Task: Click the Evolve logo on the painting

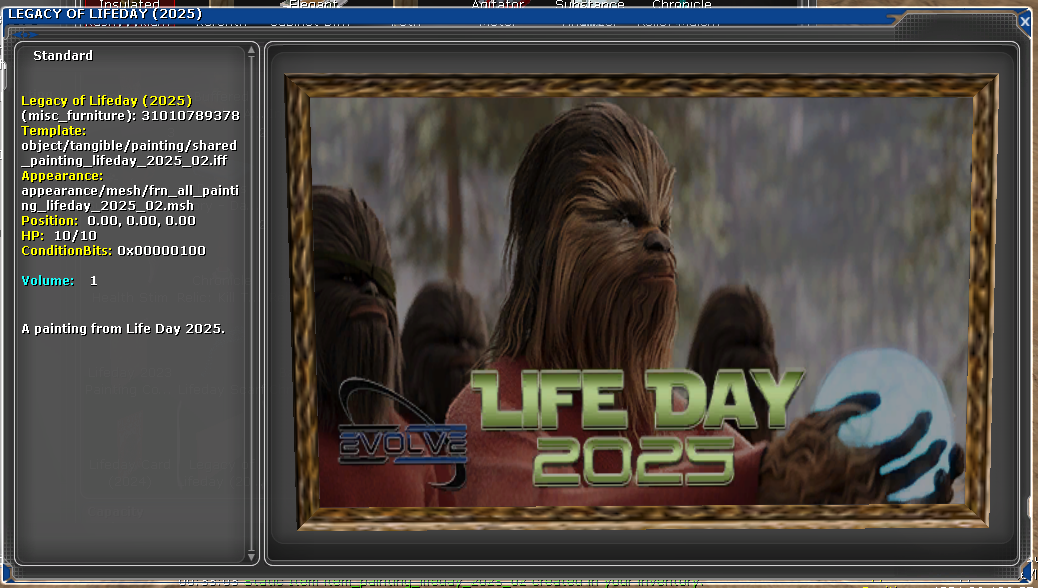Action: point(403,434)
